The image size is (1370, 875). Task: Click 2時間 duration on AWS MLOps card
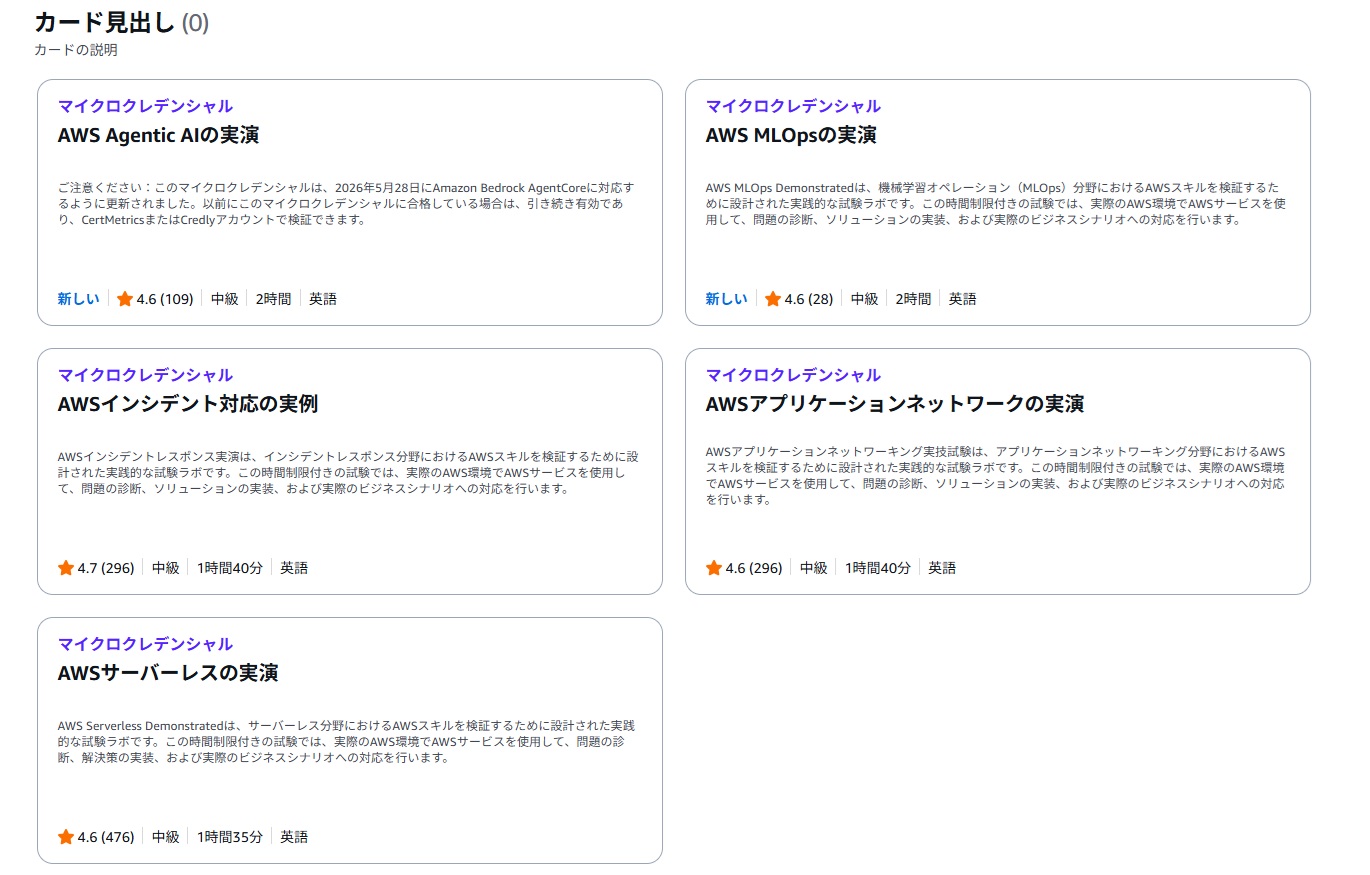tap(914, 299)
